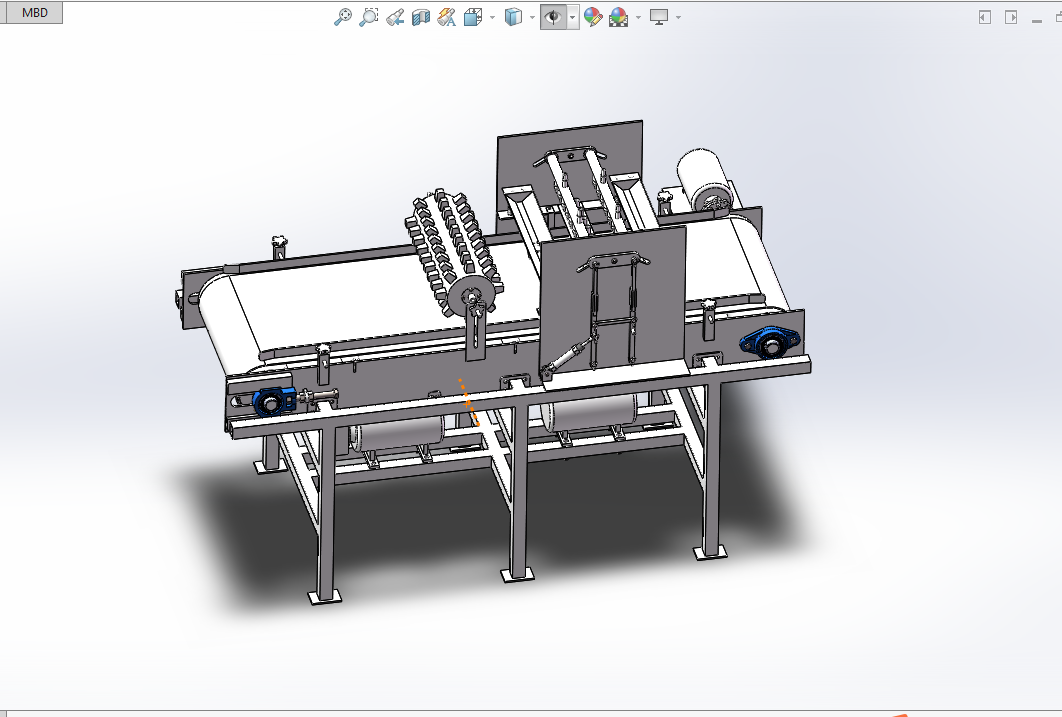The width and height of the screenshot is (1062, 717).
Task: Select the toothed roller on the conveyor
Action: 454,254
